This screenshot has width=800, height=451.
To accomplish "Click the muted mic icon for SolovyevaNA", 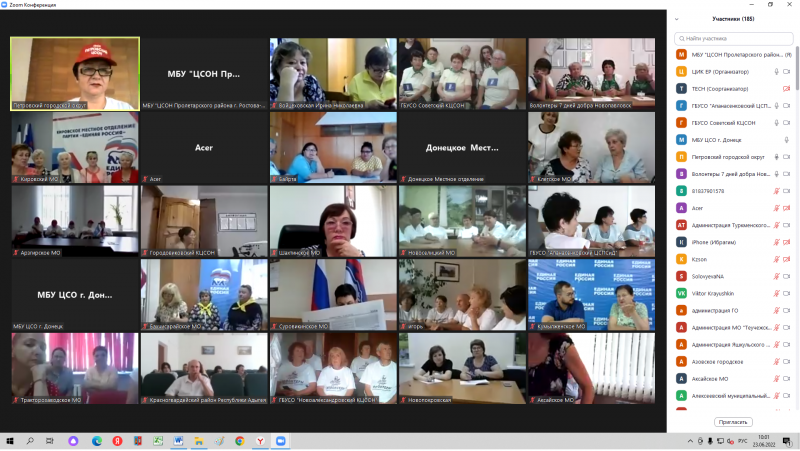I will (x=776, y=276).
